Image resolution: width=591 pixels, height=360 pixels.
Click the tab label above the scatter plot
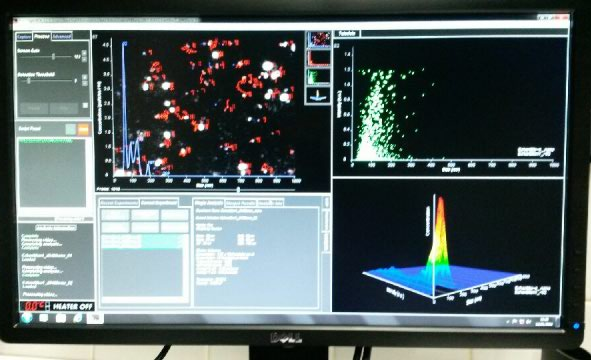pyautogui.click(x=347, y=34)
